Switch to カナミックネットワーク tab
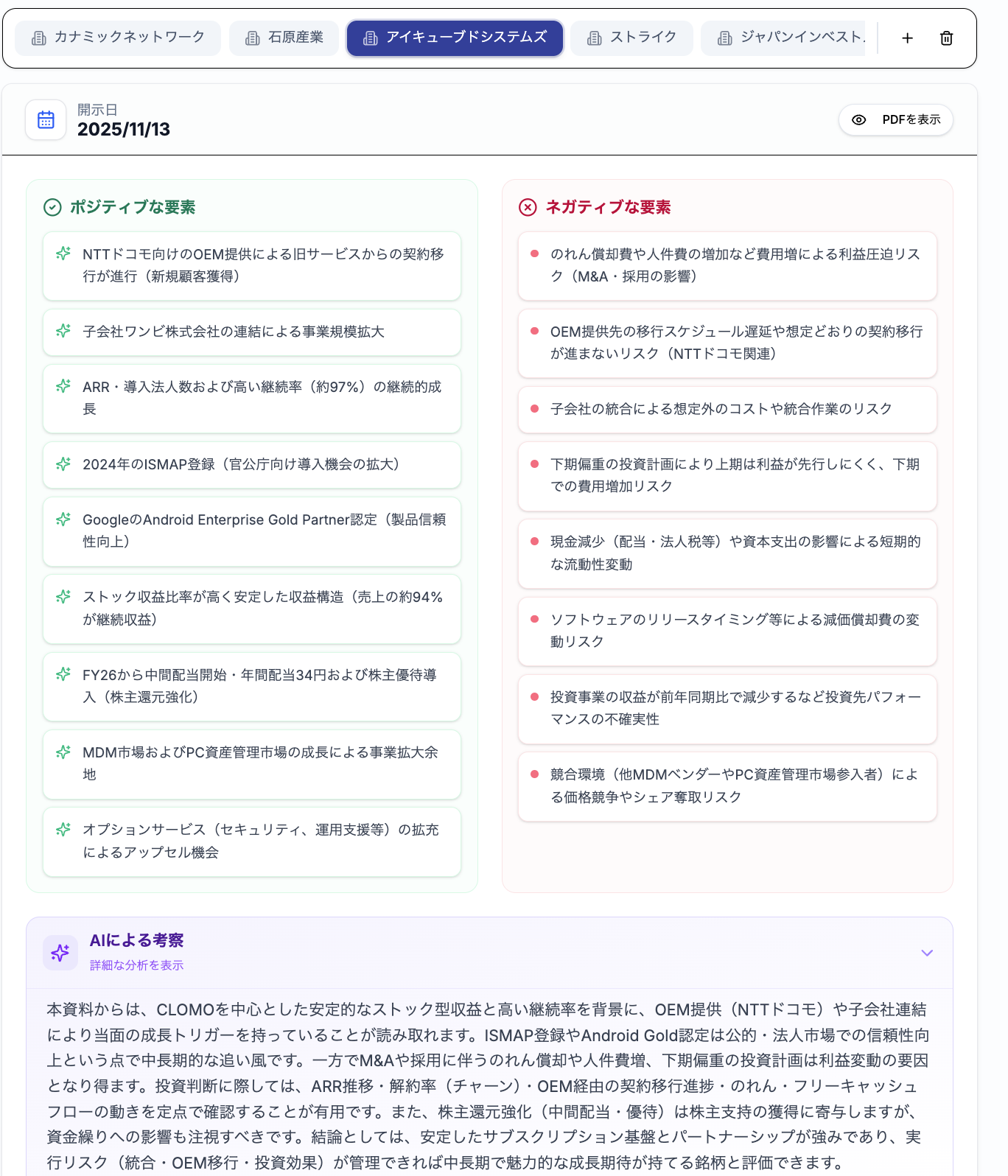Viewport: 1008px width, 1176px height. [x=118, y=38]
